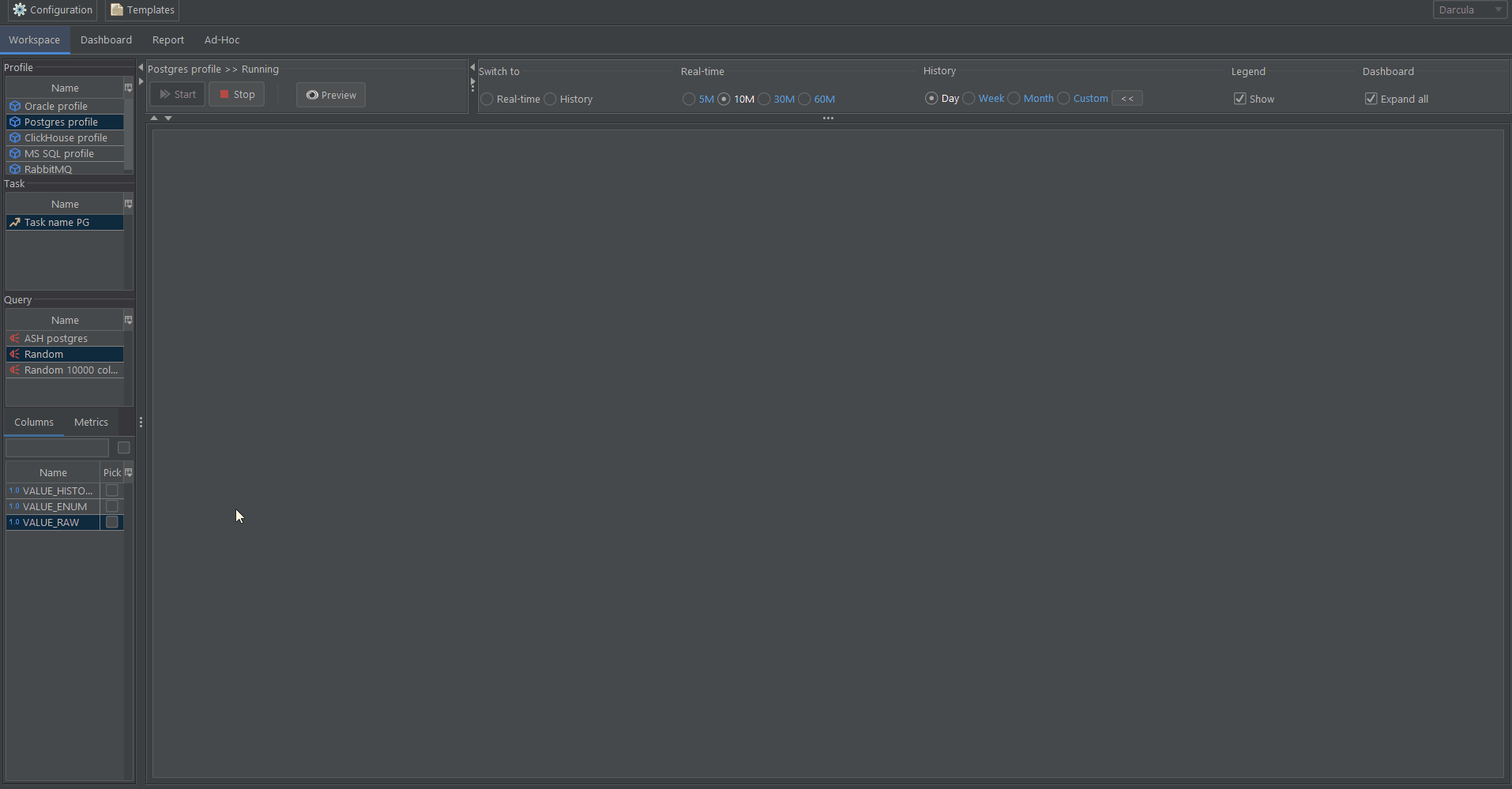
Task: Click the VALUE_HISTO numeric type icon
Action: 14,490
